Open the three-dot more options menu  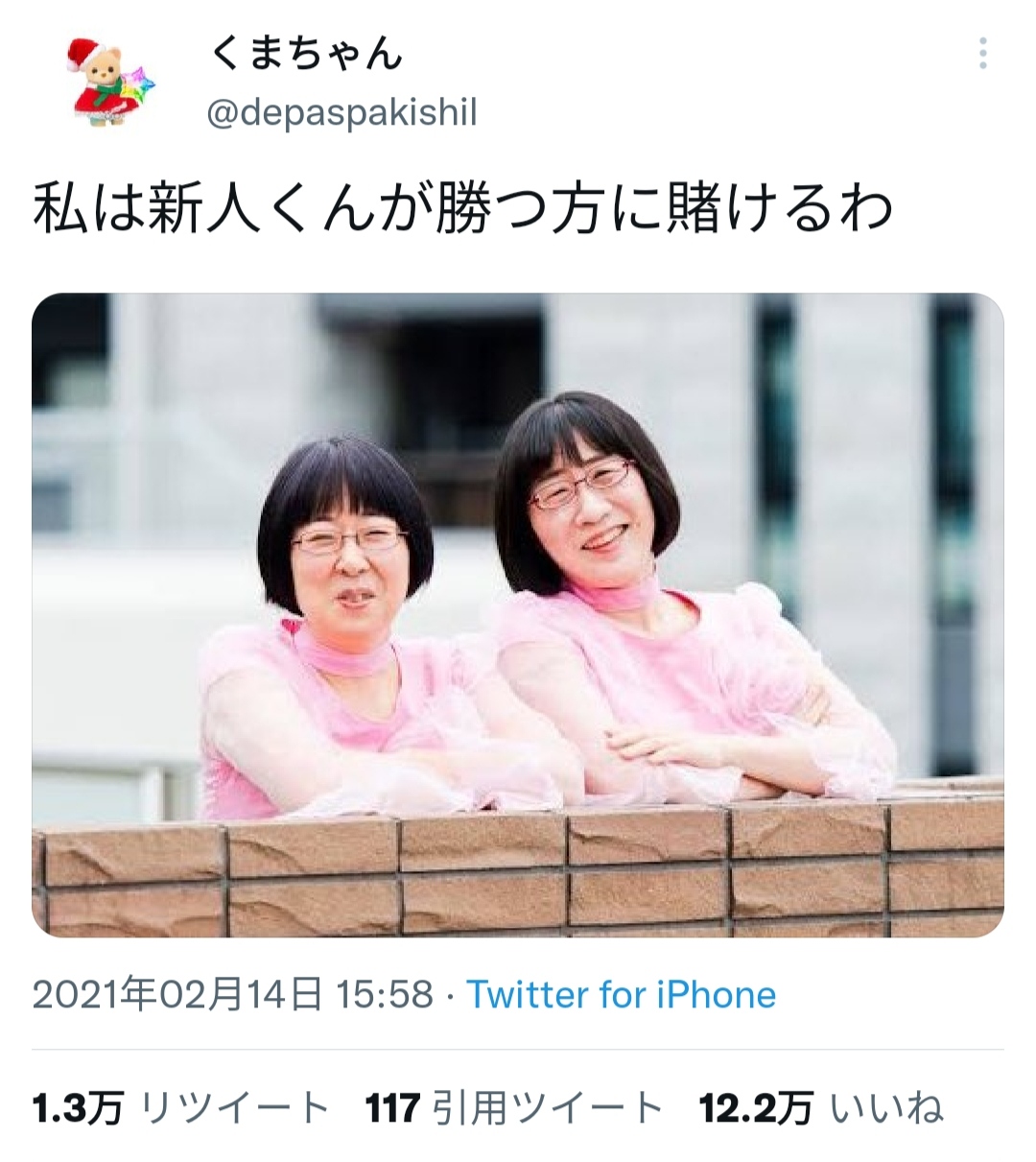[x=983, y=54]
